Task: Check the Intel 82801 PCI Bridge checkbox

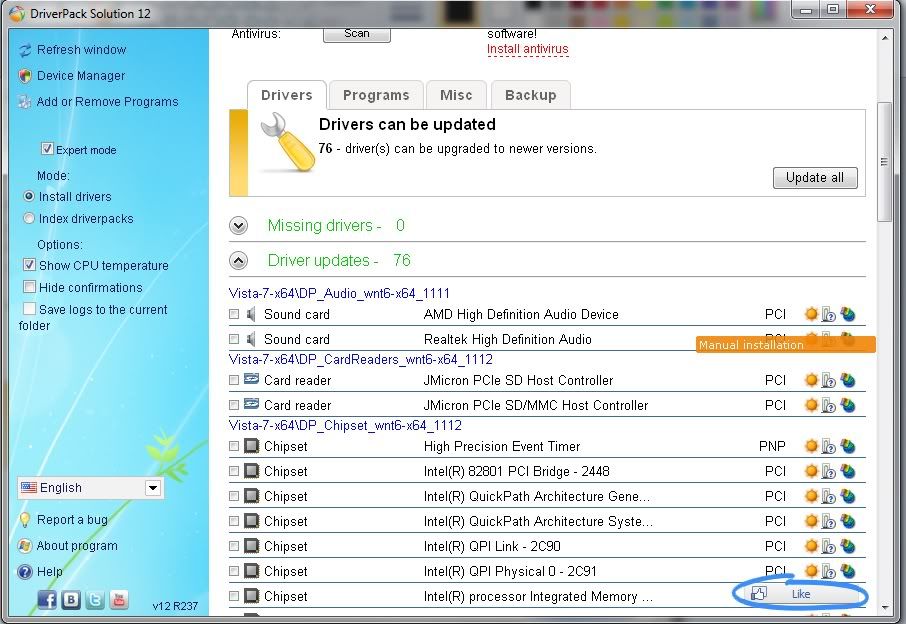Action: [234, 471]
